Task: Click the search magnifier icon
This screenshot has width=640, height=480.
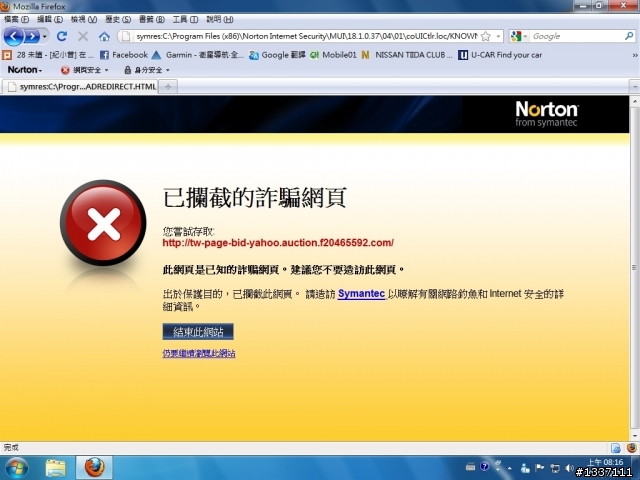Action: (629, 36)
